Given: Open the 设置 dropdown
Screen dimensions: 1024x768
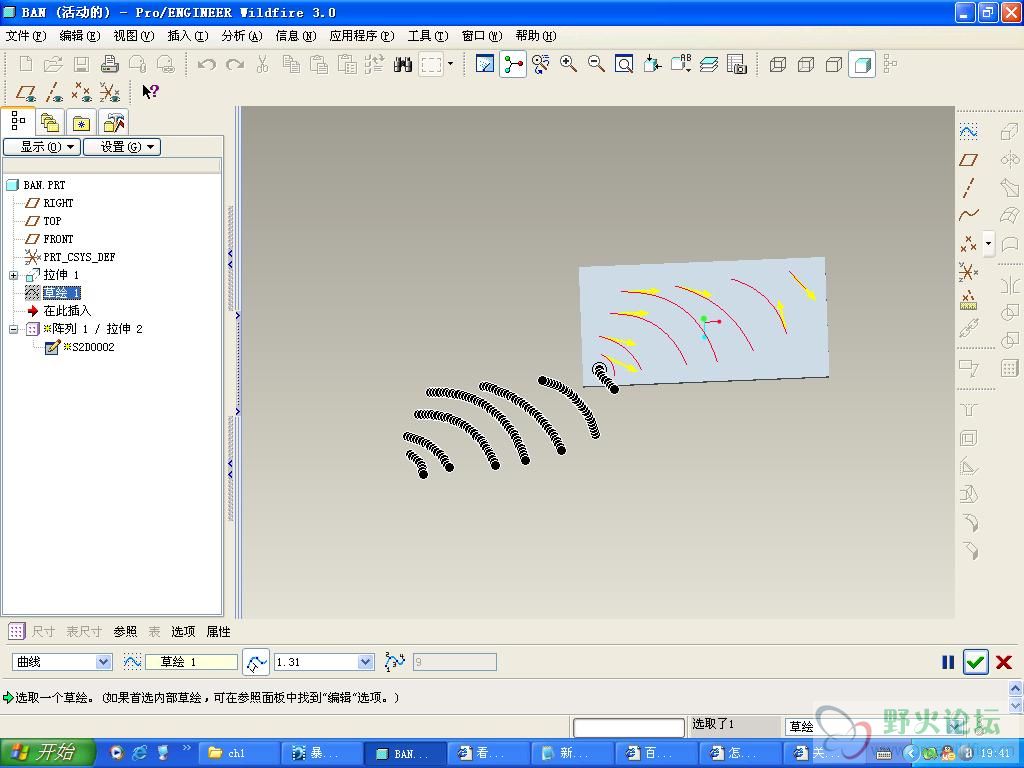Looking at the screenshot, I should point(122,147).
